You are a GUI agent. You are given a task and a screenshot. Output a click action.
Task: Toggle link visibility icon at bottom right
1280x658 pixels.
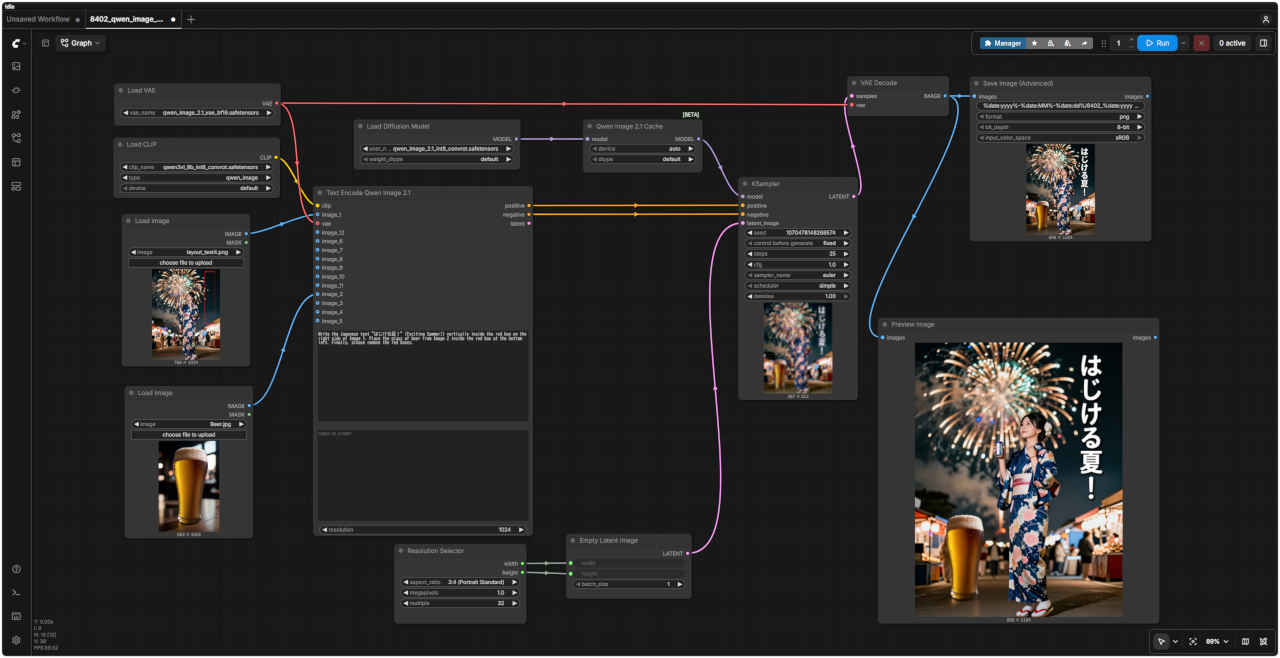(x=1264, y=641)
